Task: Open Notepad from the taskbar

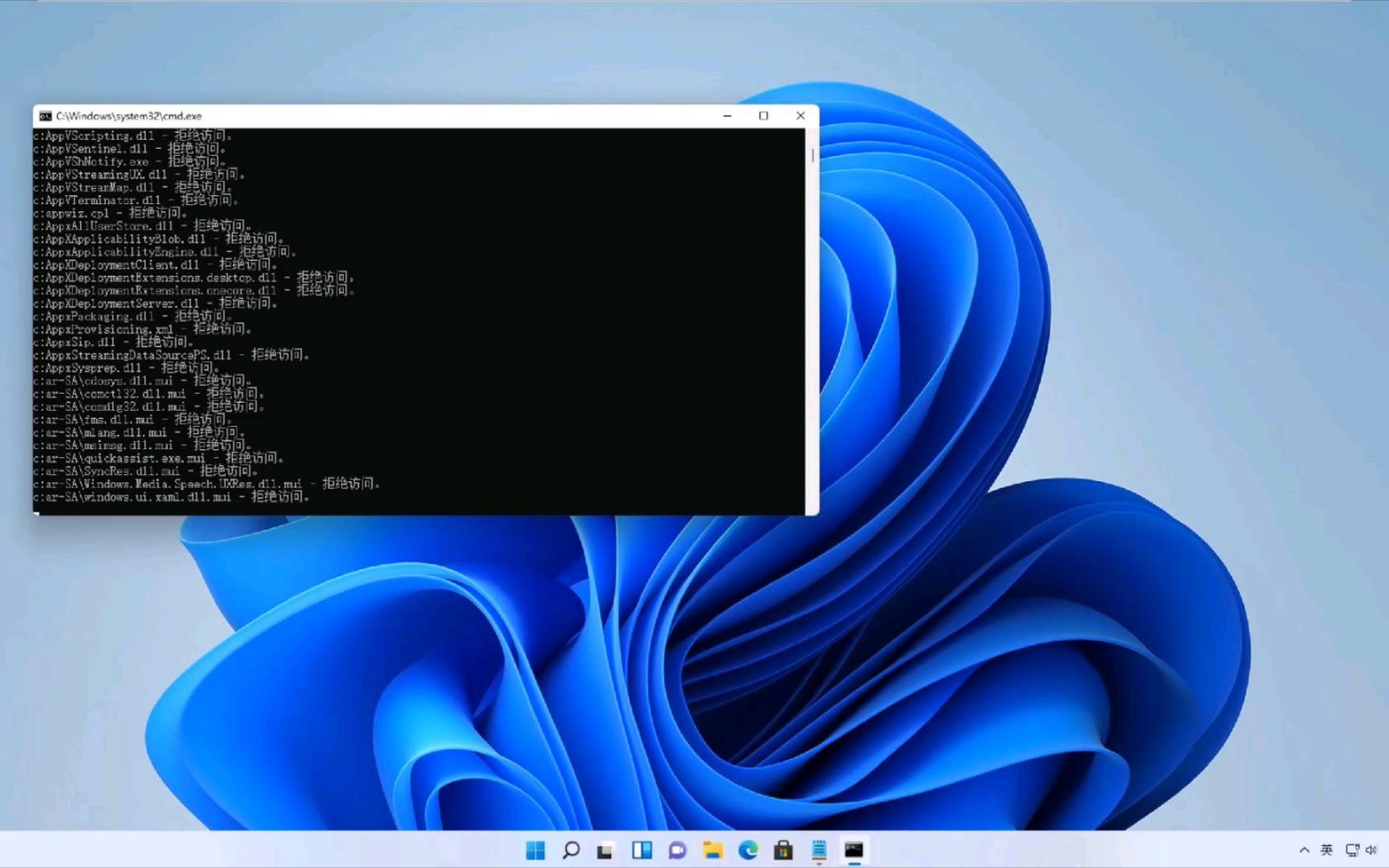Action: (819, 850)
